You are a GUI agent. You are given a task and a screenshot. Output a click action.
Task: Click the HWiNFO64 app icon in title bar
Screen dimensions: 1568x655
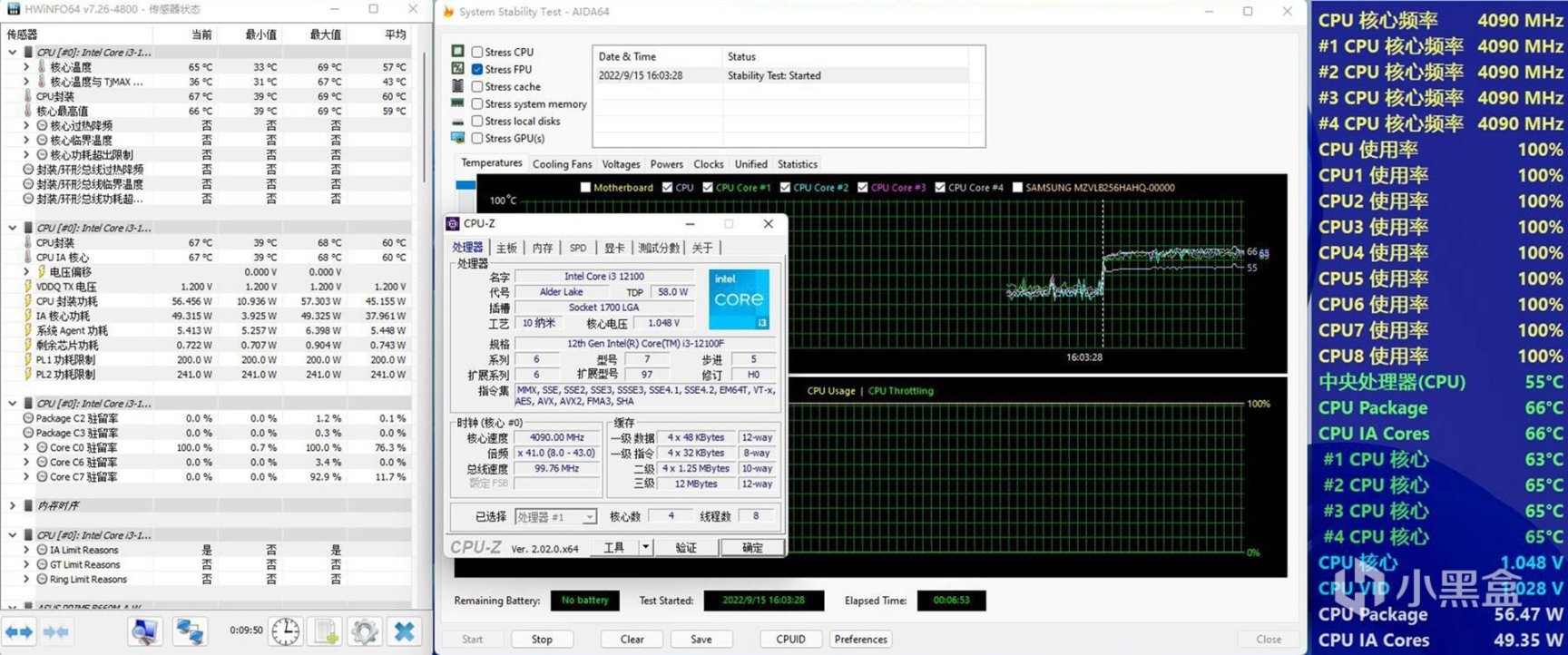pyautogui.click(x=13, y=9)
